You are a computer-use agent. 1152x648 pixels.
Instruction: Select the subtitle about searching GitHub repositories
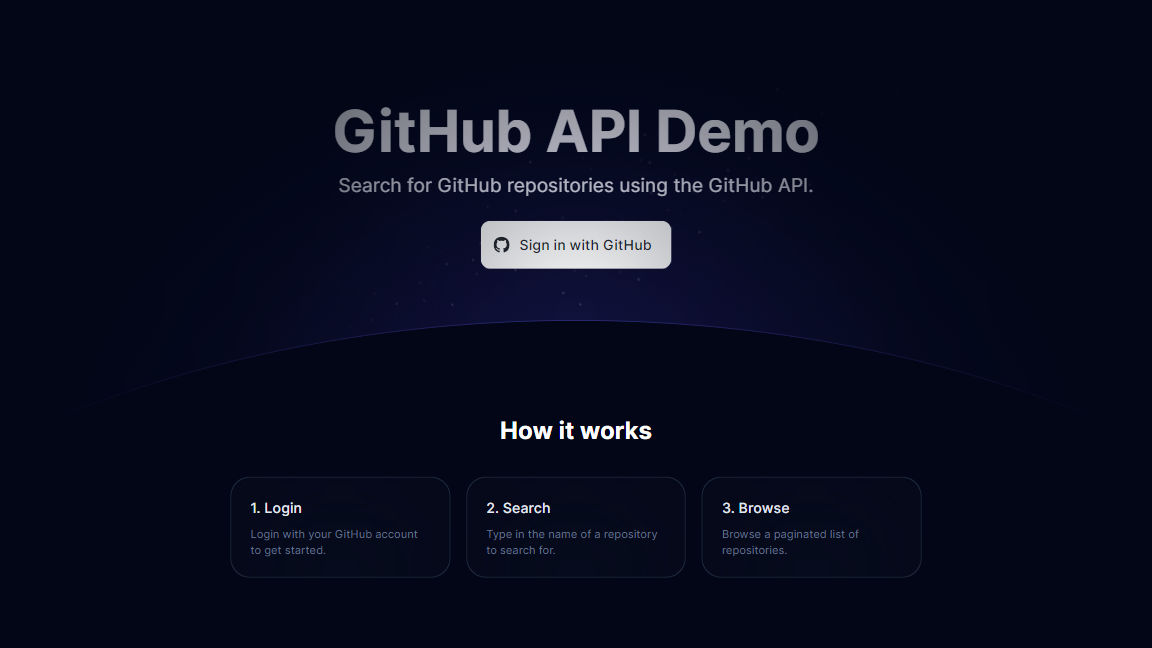pos(575,186)
